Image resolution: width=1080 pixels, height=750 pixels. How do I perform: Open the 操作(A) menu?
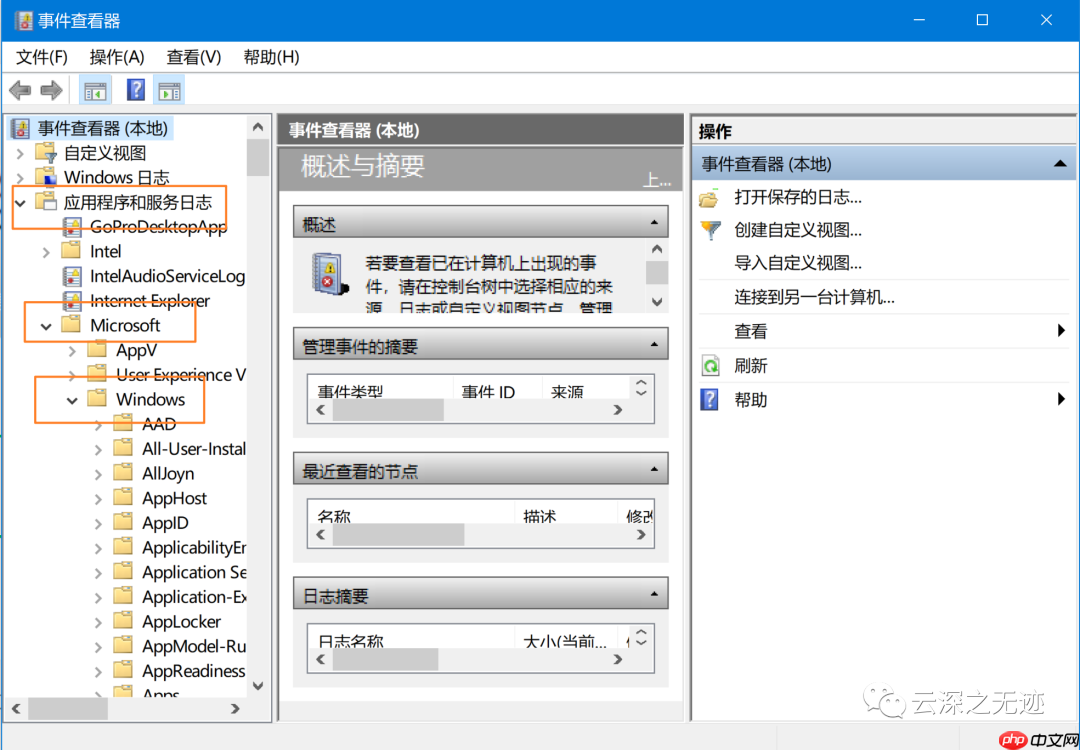point(117,57)
